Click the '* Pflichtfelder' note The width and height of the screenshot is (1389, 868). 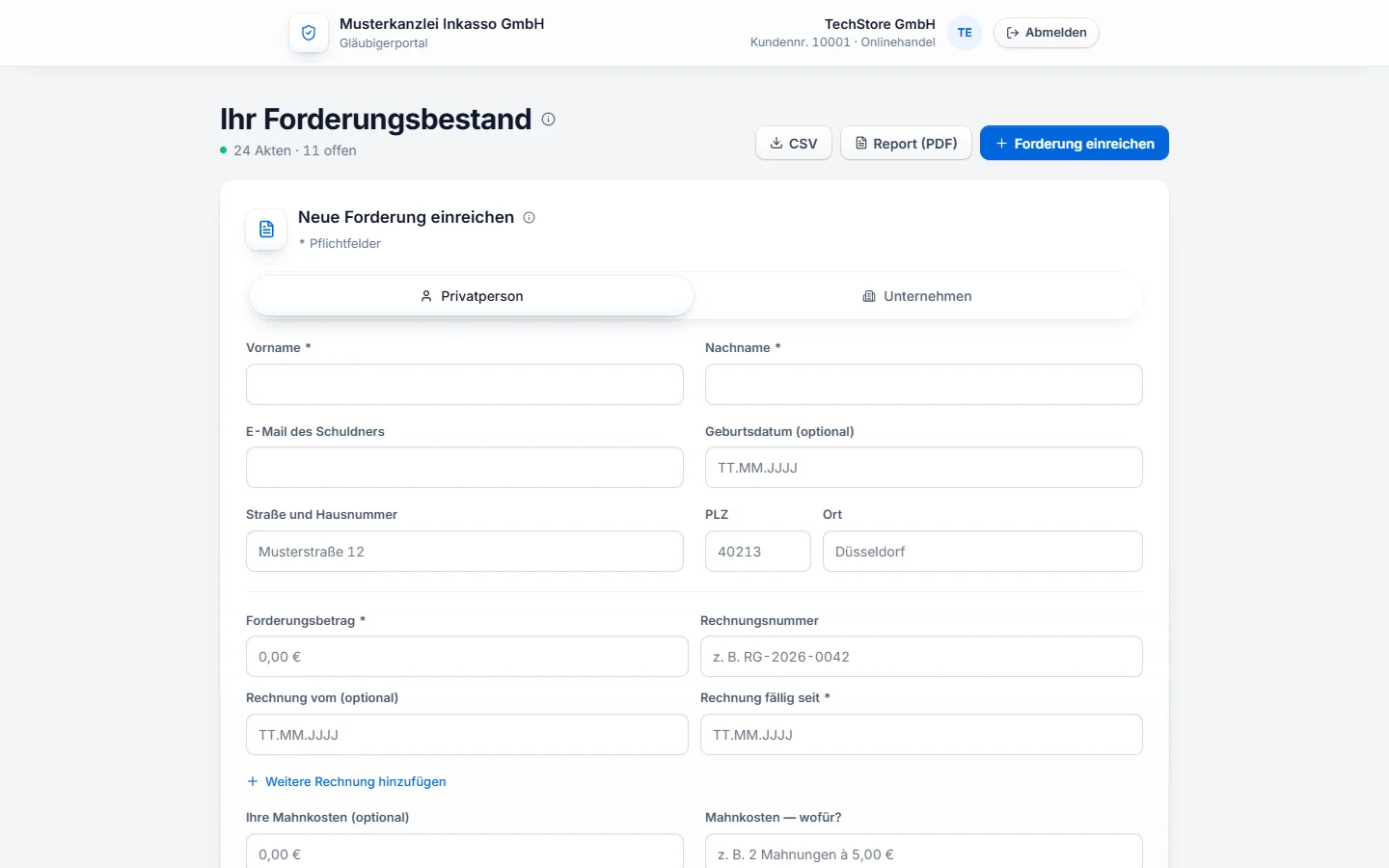(x=340, y=244)
